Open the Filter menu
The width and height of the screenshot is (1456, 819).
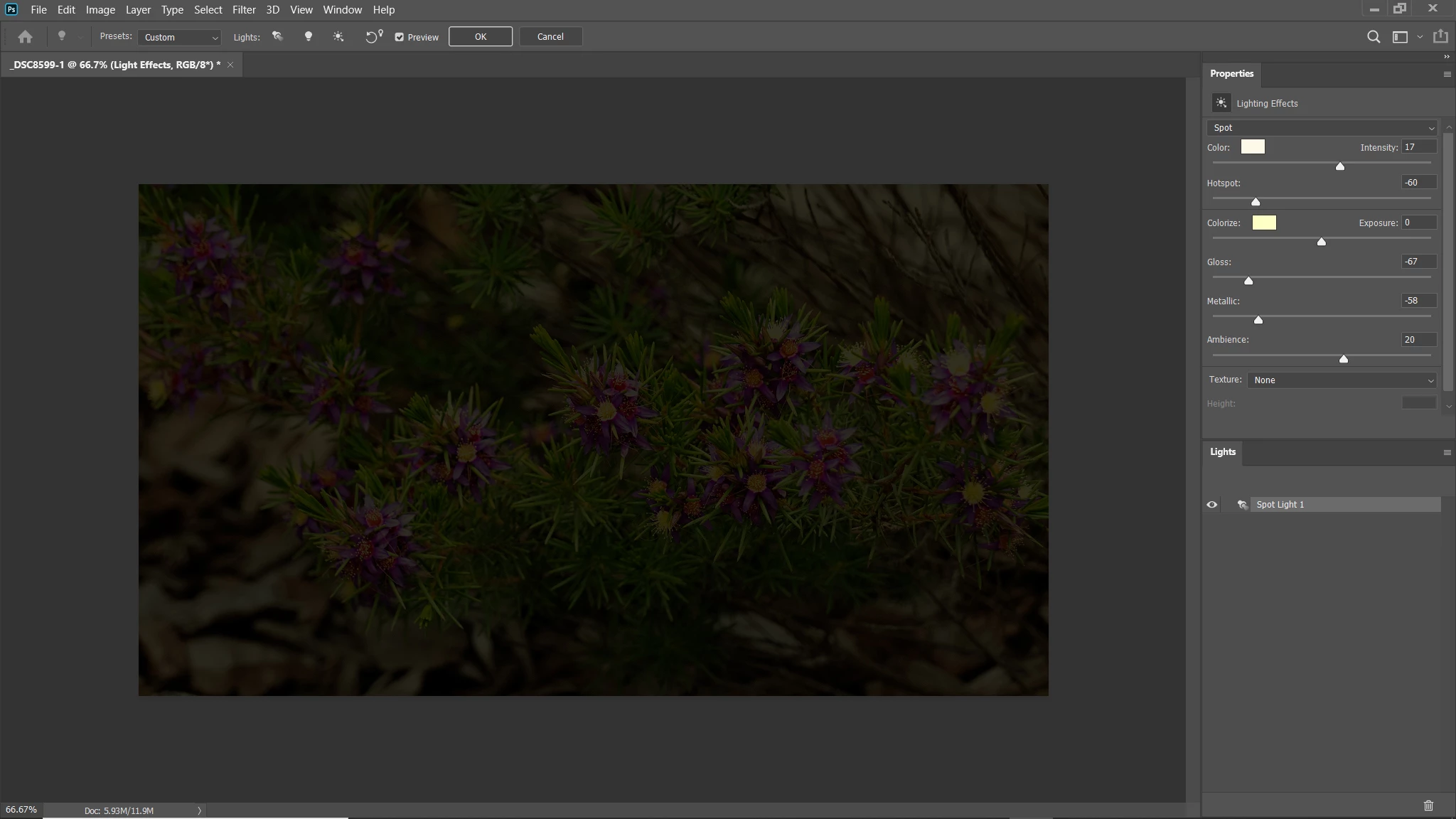click(244, 10)
